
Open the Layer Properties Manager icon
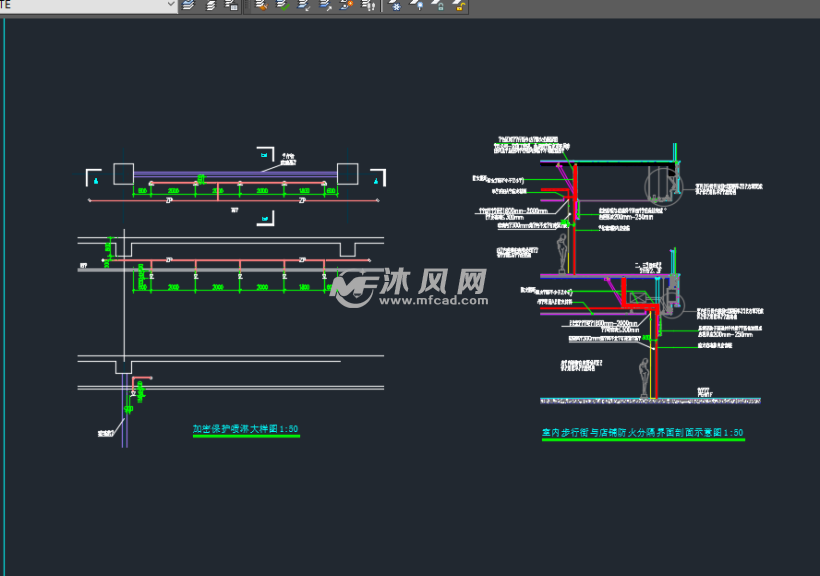[189, 5]
